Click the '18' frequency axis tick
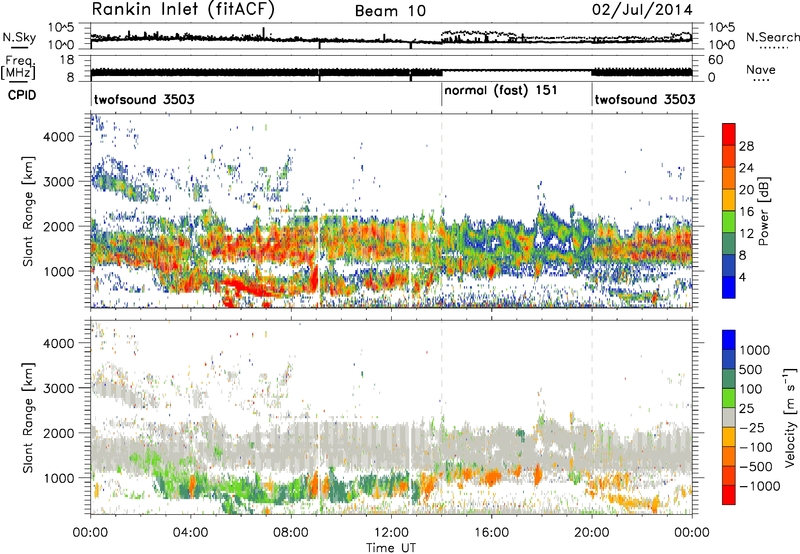Image resolution: width=800 pixels, height=554 pixels. (x=67, y=60)
